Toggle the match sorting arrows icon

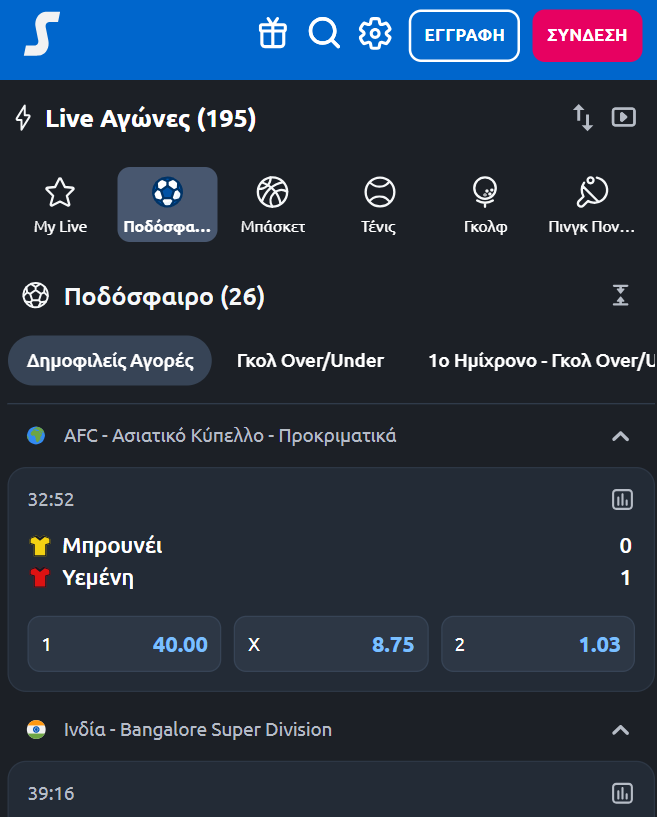pyautogui.click(x=582, y=116)
